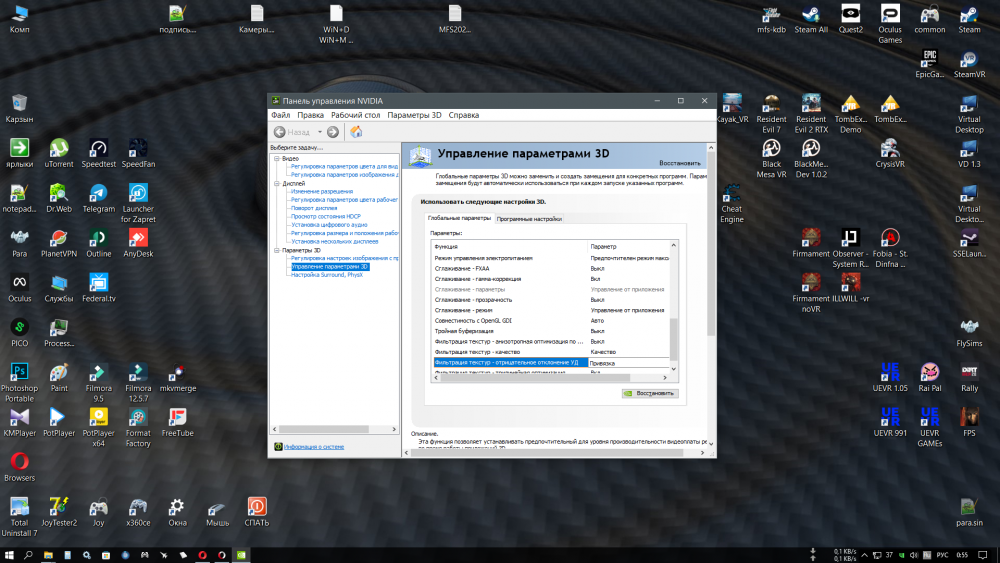Select Изменение разрешения in the task tree
The image size is (1000, 563).
coord(321,191)
